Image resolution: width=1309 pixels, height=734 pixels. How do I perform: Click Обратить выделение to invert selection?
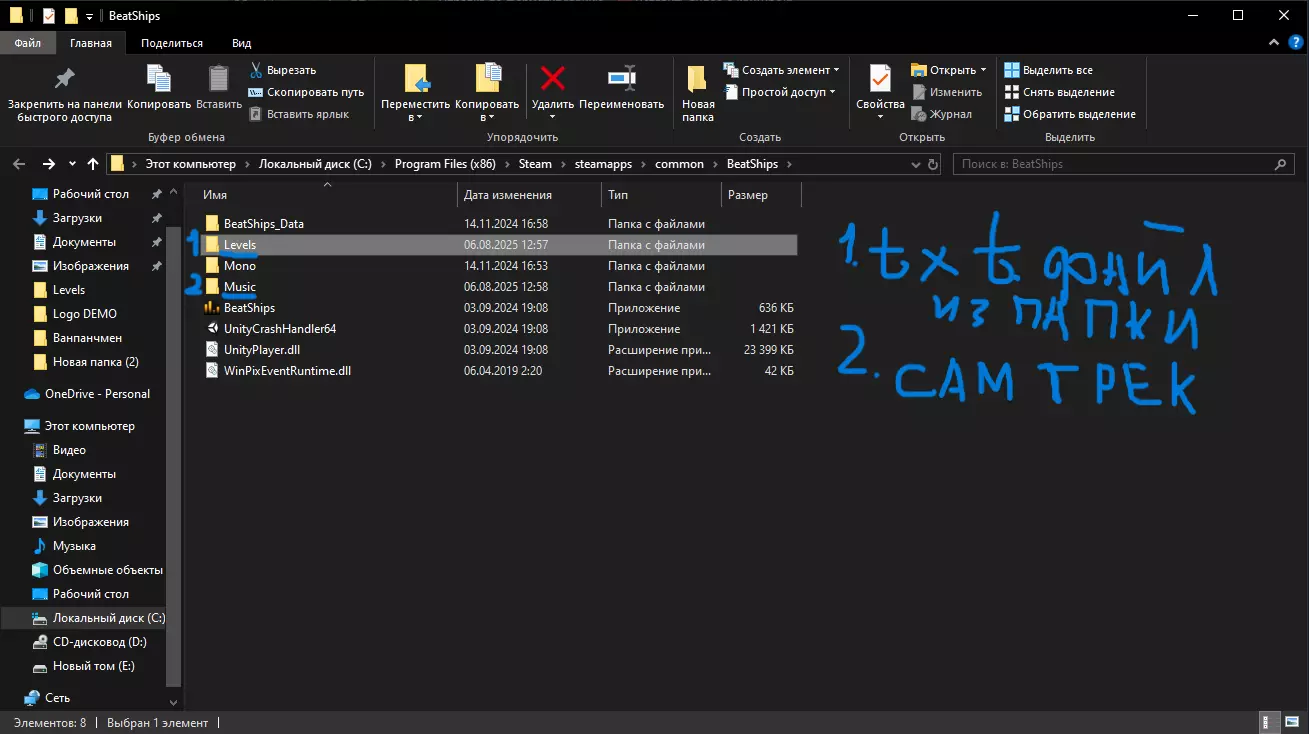click(1069, 114)
